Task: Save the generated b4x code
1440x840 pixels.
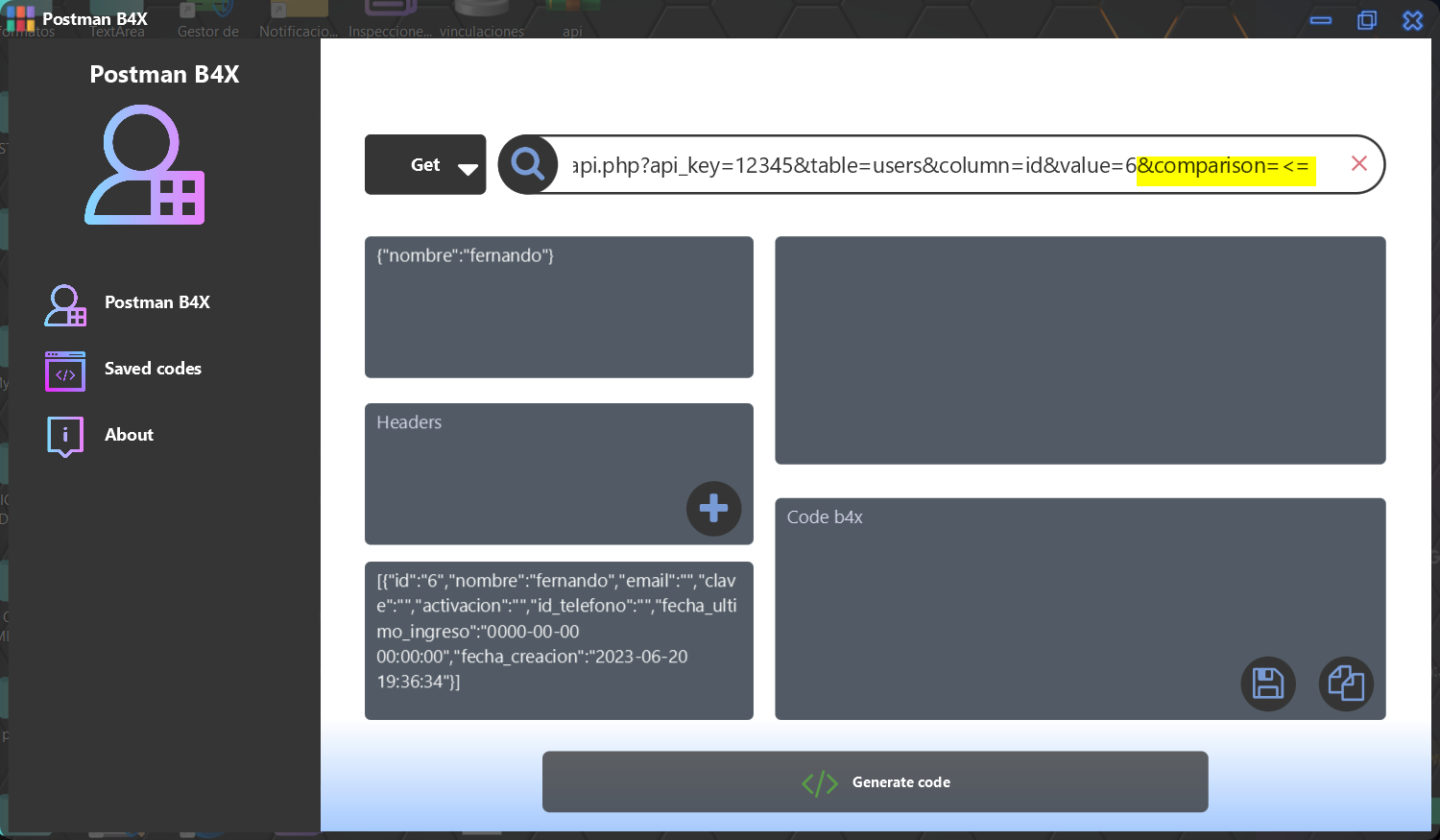Action: pyautogui.click(x=1268, y=684)
